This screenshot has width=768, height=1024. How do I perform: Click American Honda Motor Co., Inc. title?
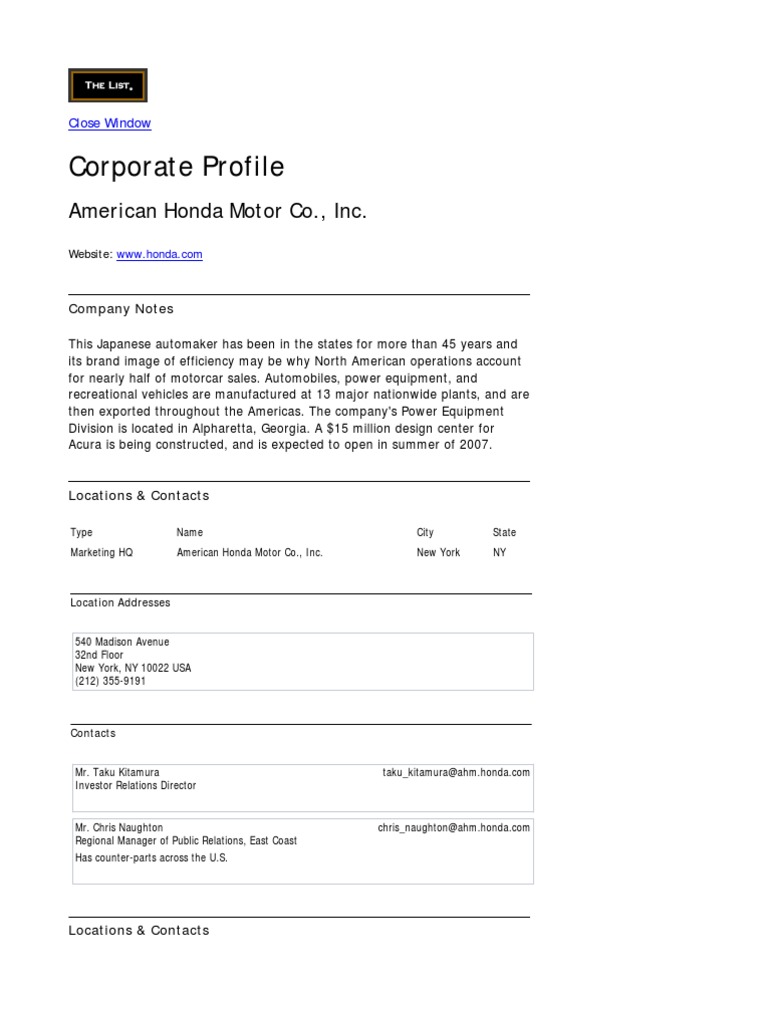point(218,211)
